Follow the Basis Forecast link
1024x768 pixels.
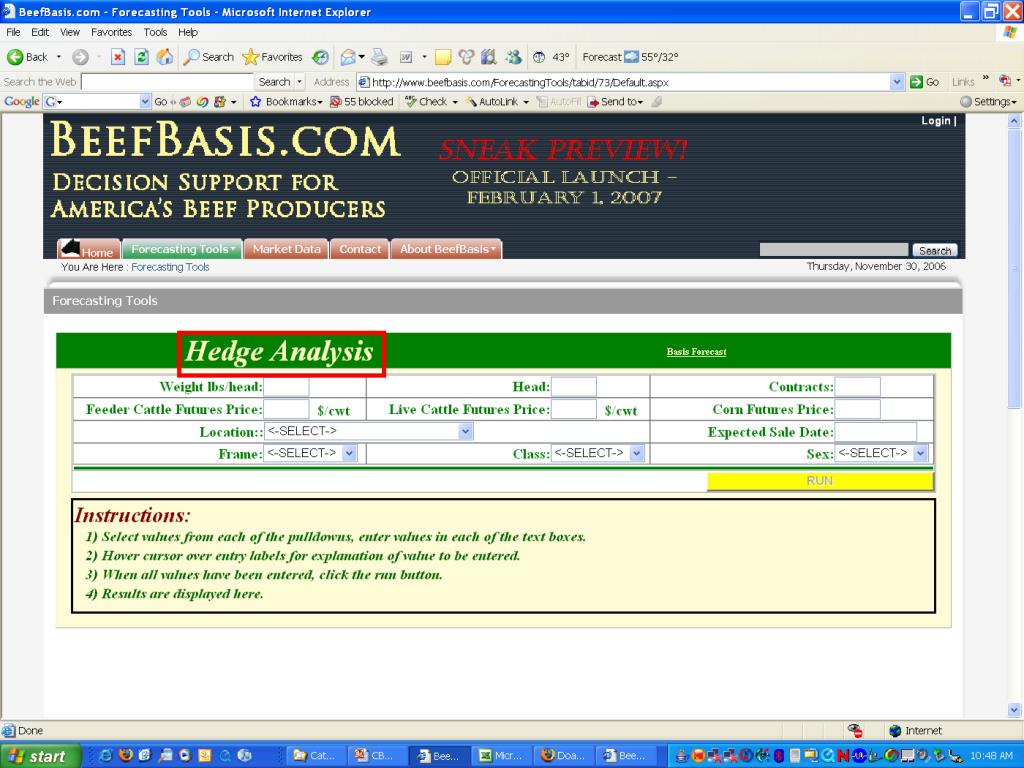pyautogui.click(x=696, y=352)
